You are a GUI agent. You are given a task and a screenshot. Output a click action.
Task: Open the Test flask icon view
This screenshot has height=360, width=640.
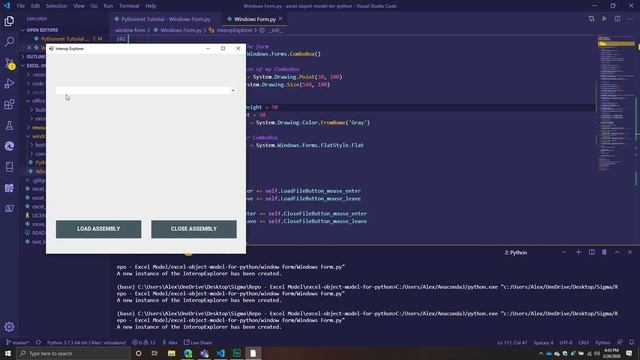(9, 125)
